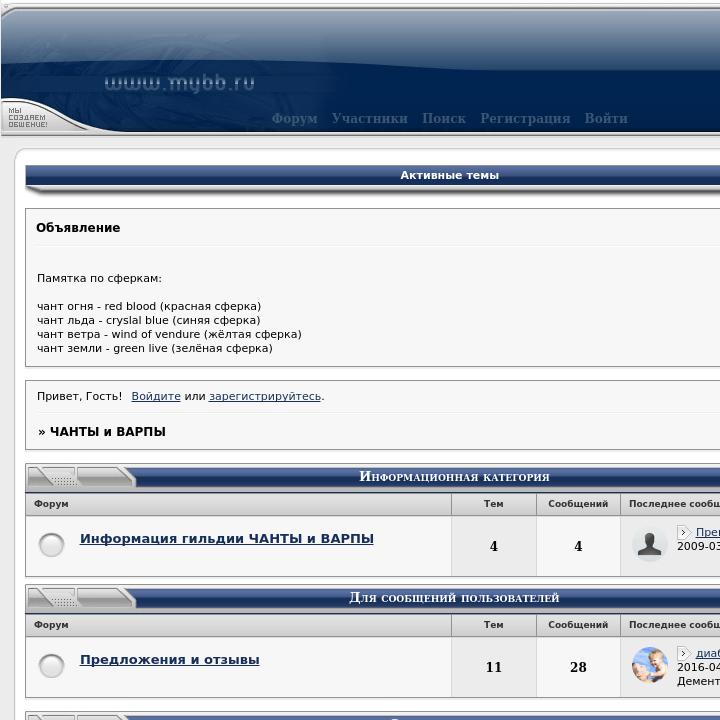Click baby photo avatar in Предложения row

649,665
